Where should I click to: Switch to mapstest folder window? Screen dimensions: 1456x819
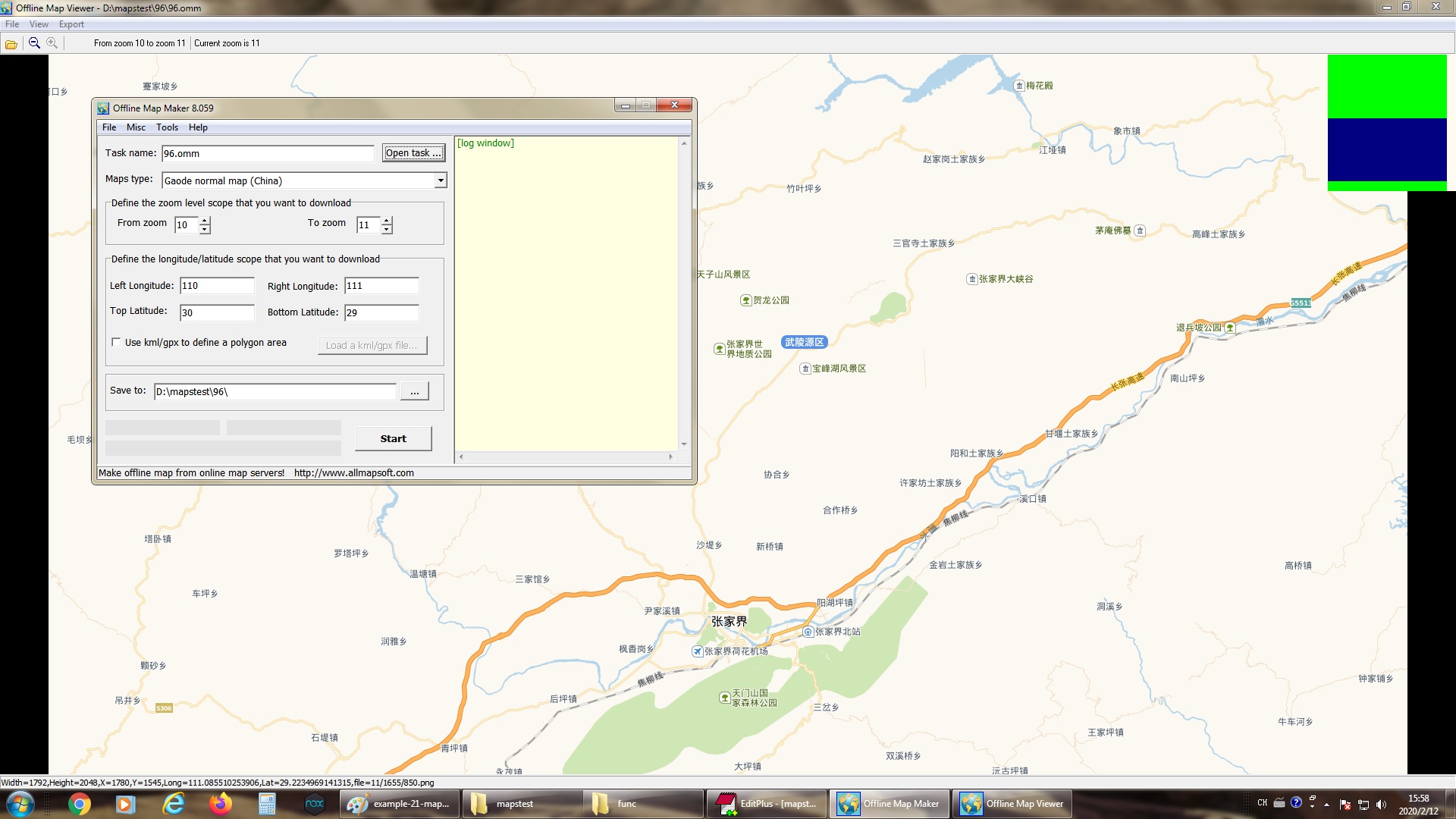(x=521, y=804)
